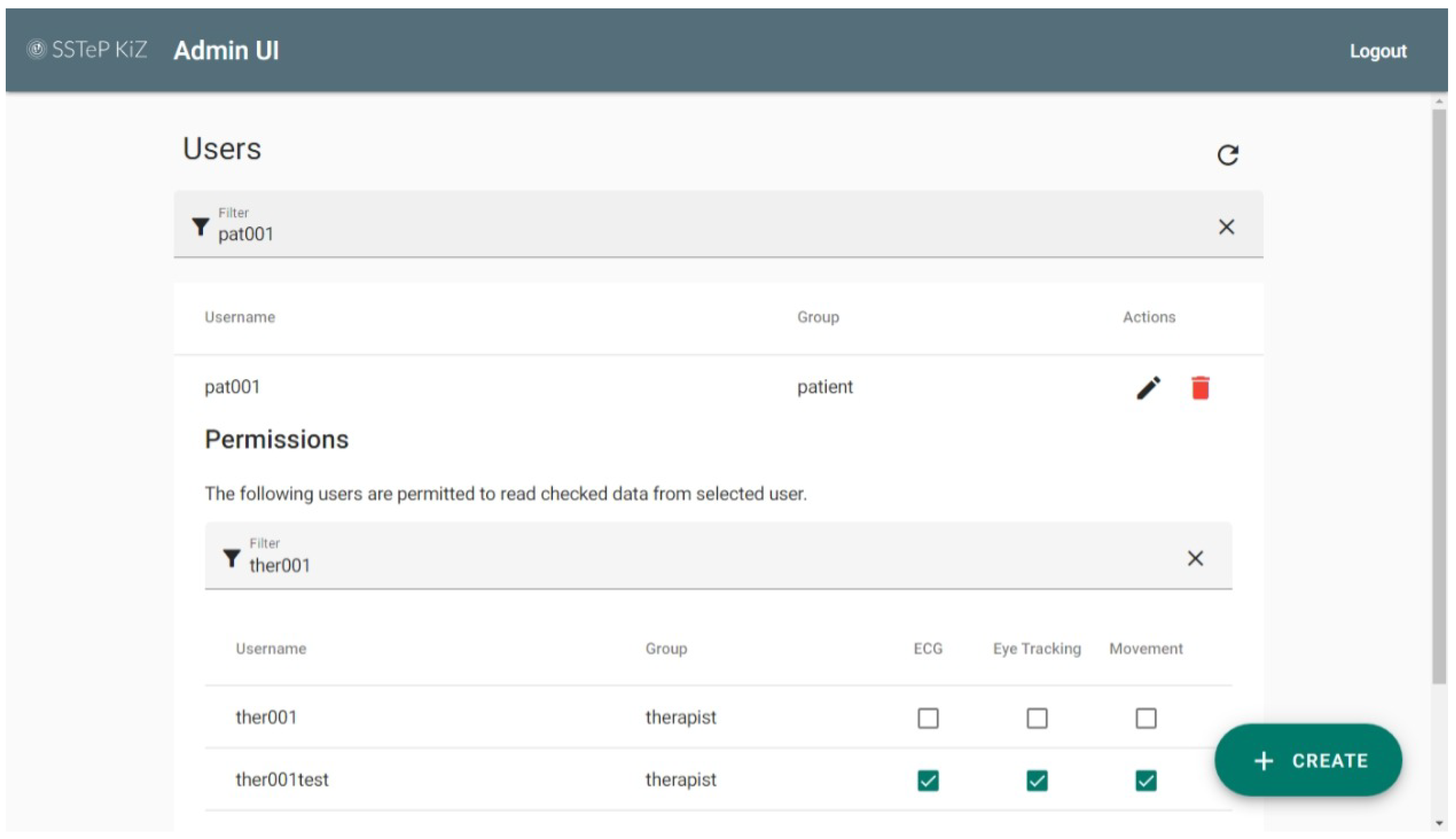This screenshot has height=839, width=1456.
Task: Click the funnel icon of users filter
Action: 200,226
